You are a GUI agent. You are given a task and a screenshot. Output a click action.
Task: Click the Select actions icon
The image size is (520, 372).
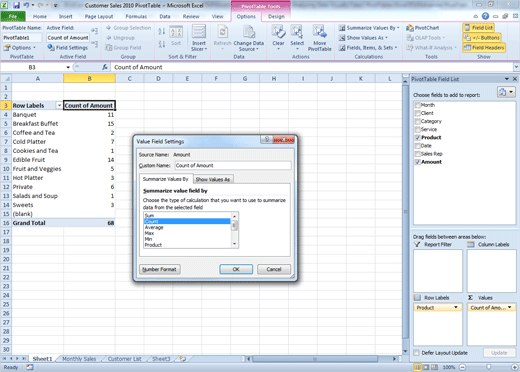pos(297,32)
